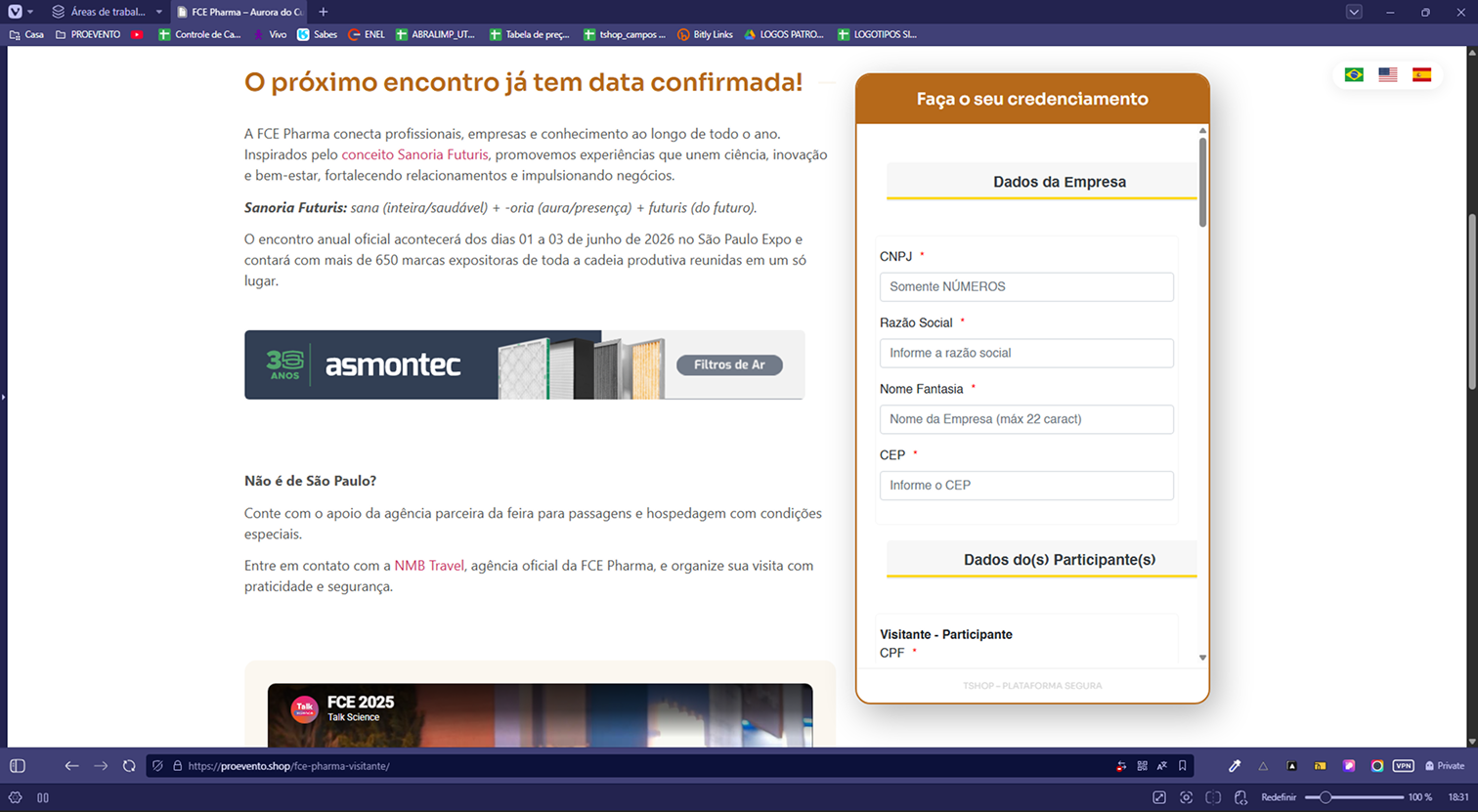Click the Talk Science channel avatar

click(x=305, y=708)
